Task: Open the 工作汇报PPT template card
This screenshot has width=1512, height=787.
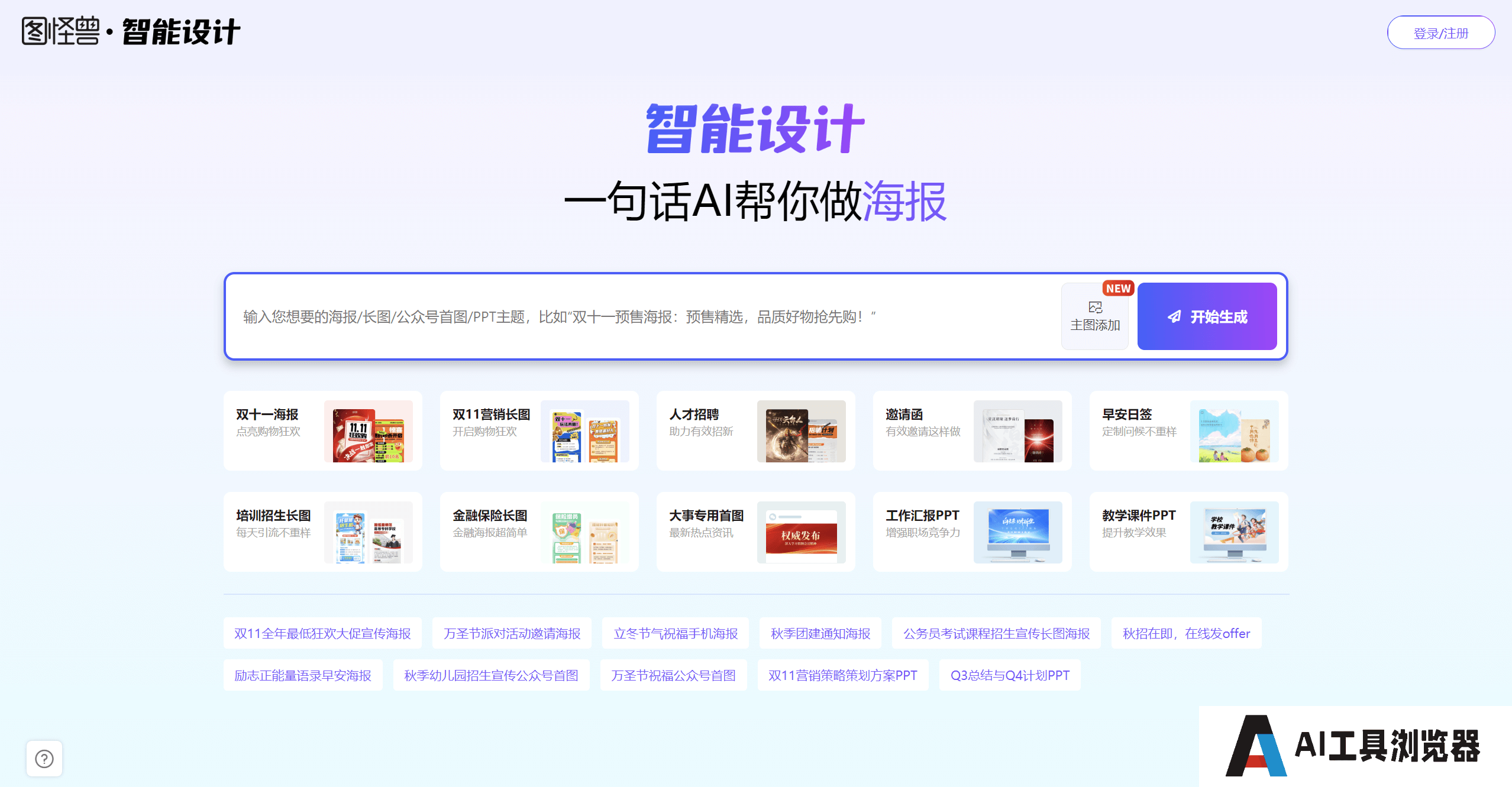Action: coord(972,532)
